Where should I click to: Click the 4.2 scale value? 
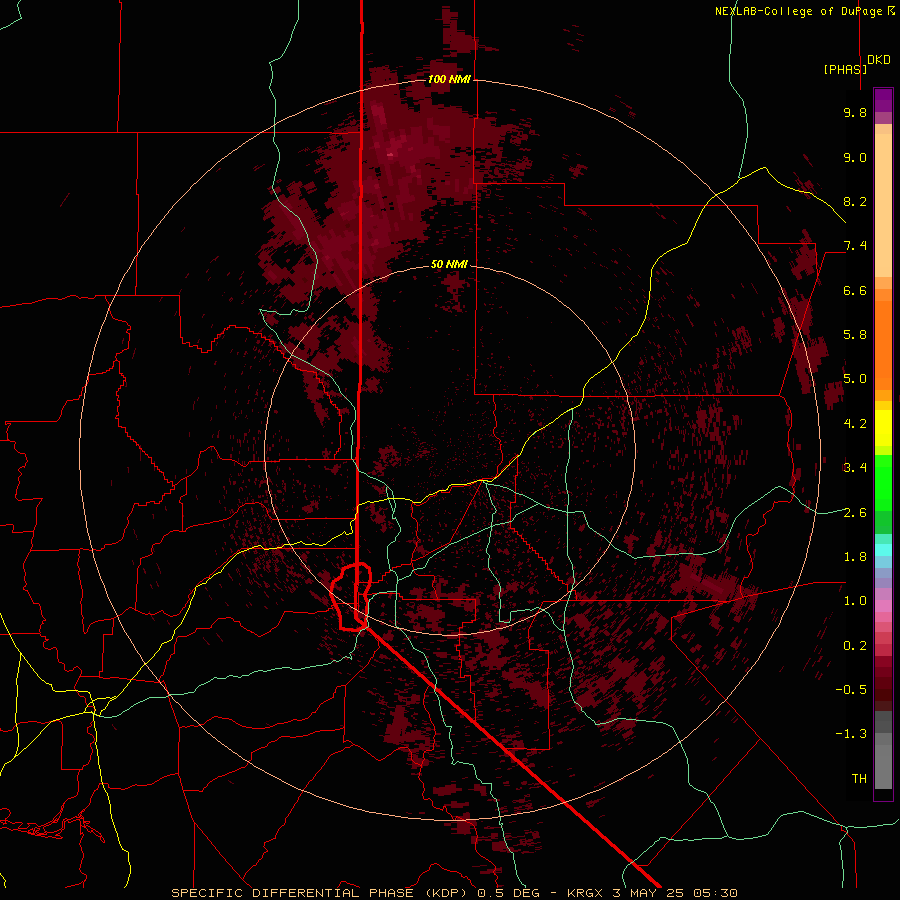tap(855, 424)
